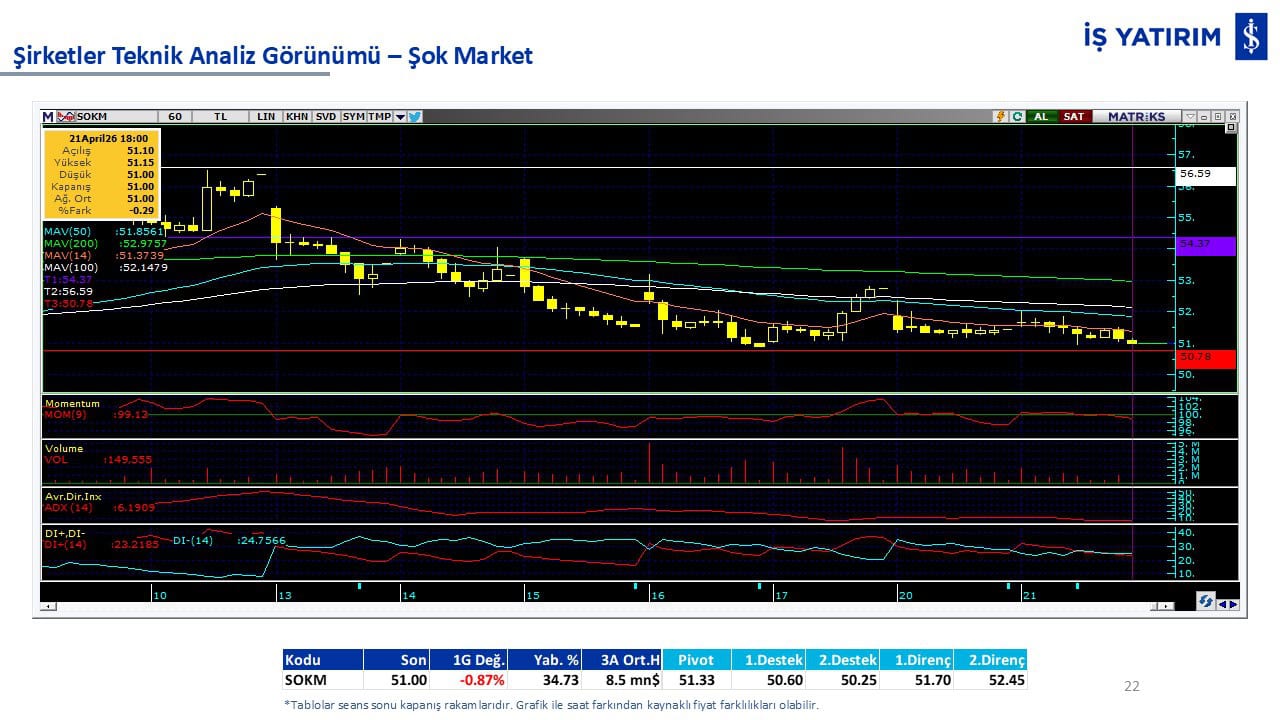1280x720 pixels.
Task: Click the Twitter bird icon
Action: click(415, 117)
